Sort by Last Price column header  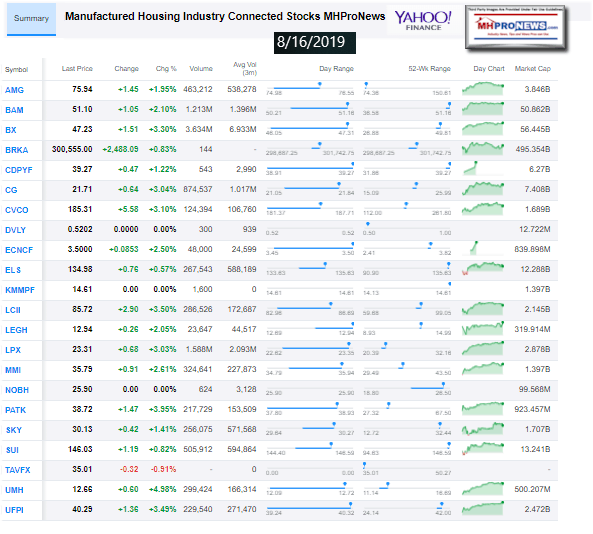77,68
